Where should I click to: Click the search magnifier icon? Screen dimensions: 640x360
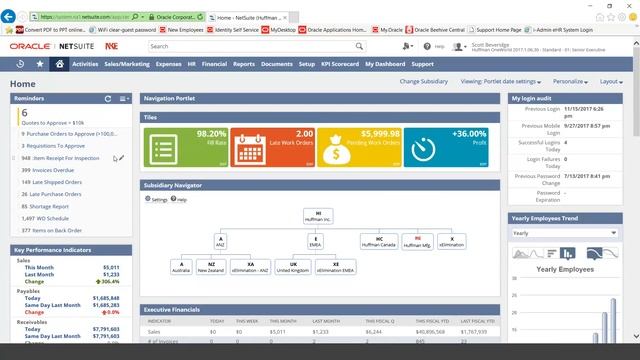click(x=359, y=46)
